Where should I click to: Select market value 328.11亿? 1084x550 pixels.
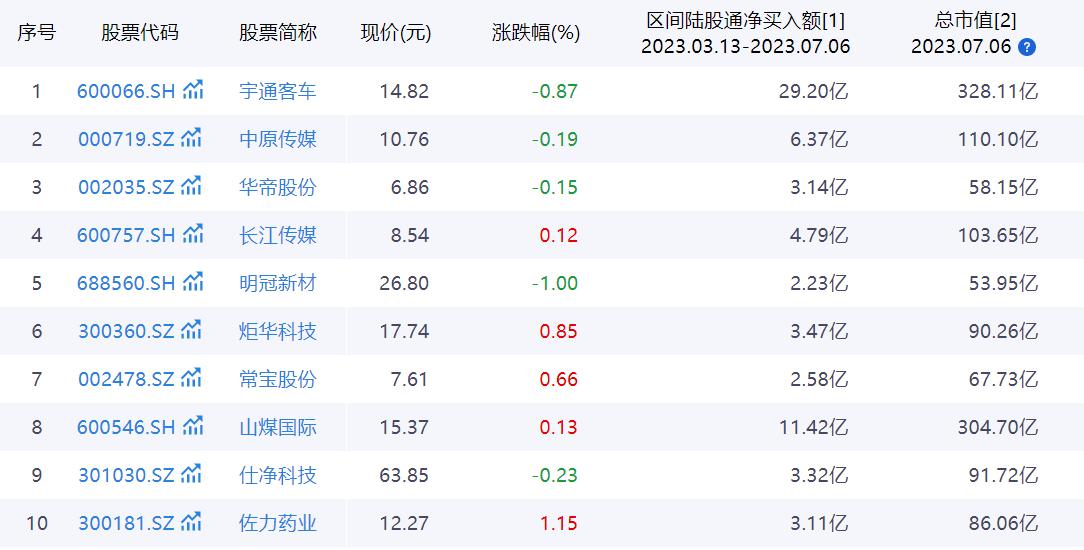[998, 91]
